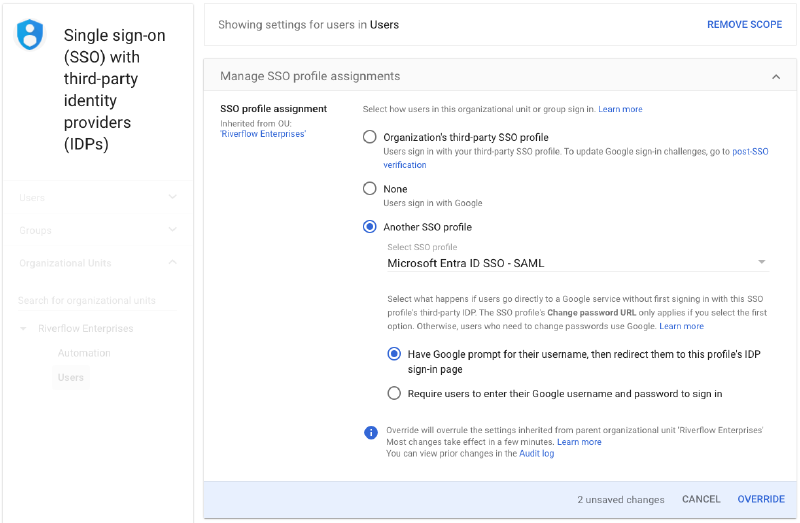The image size is (800, 523).
Task: Collapse Riverflow Enterprises tree arrow
Action: (x=23, y=329)
